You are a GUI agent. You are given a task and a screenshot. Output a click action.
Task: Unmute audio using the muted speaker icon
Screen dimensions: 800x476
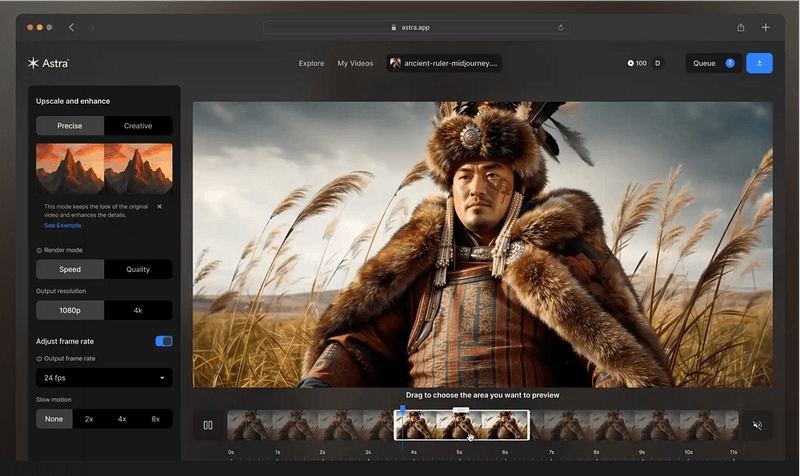[x=758, y=425]
